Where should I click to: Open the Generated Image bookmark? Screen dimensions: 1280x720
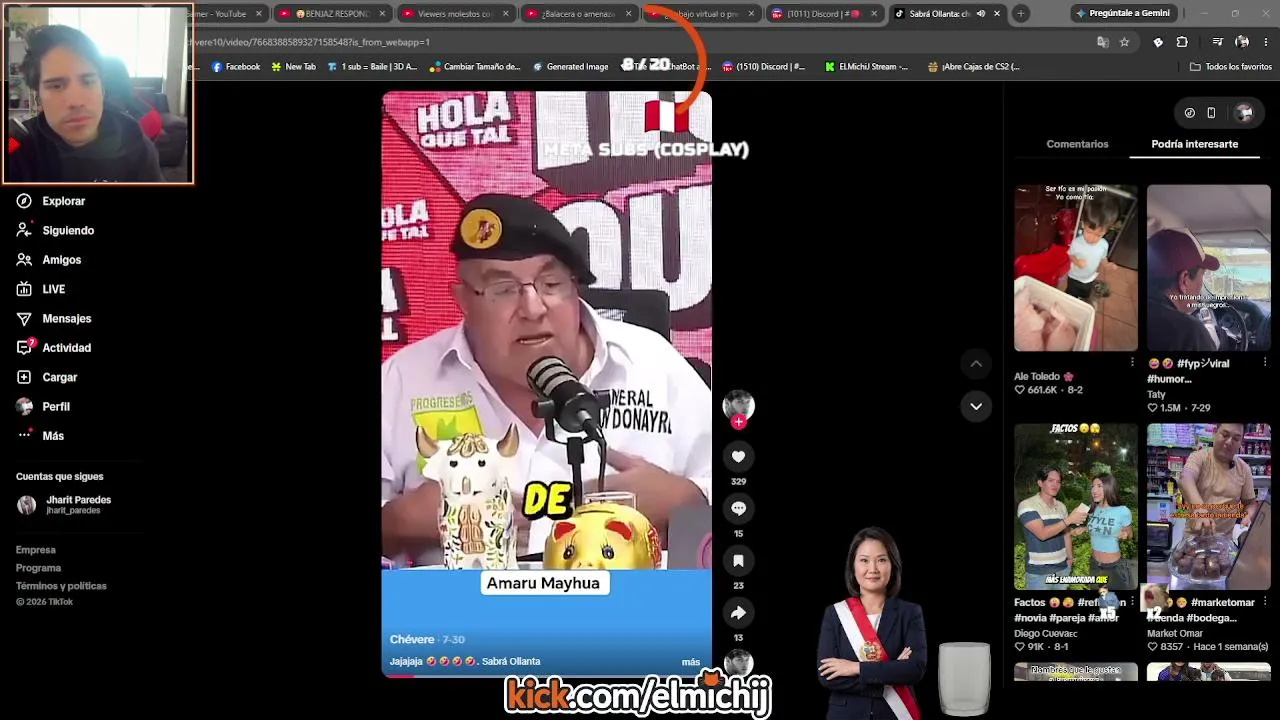(x=571, y=67)
